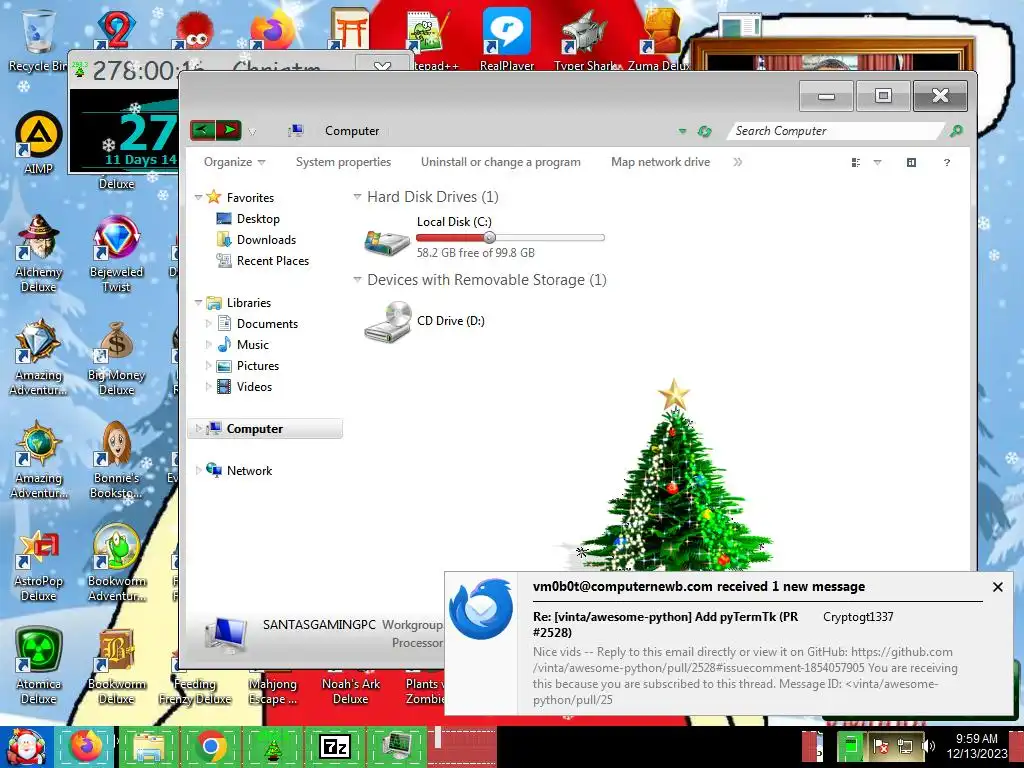Click Uninstall or change a program
This screenshot has width=1024, height=768.
(500, 162)
